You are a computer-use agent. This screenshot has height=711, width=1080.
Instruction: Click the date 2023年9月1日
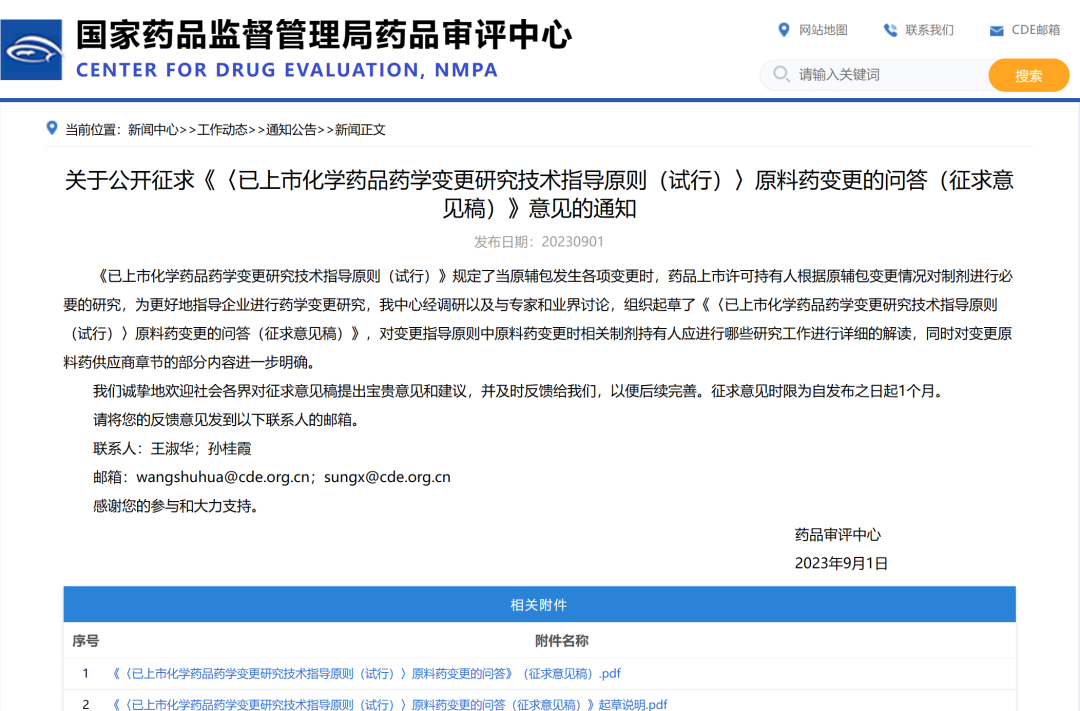[841, 564]
